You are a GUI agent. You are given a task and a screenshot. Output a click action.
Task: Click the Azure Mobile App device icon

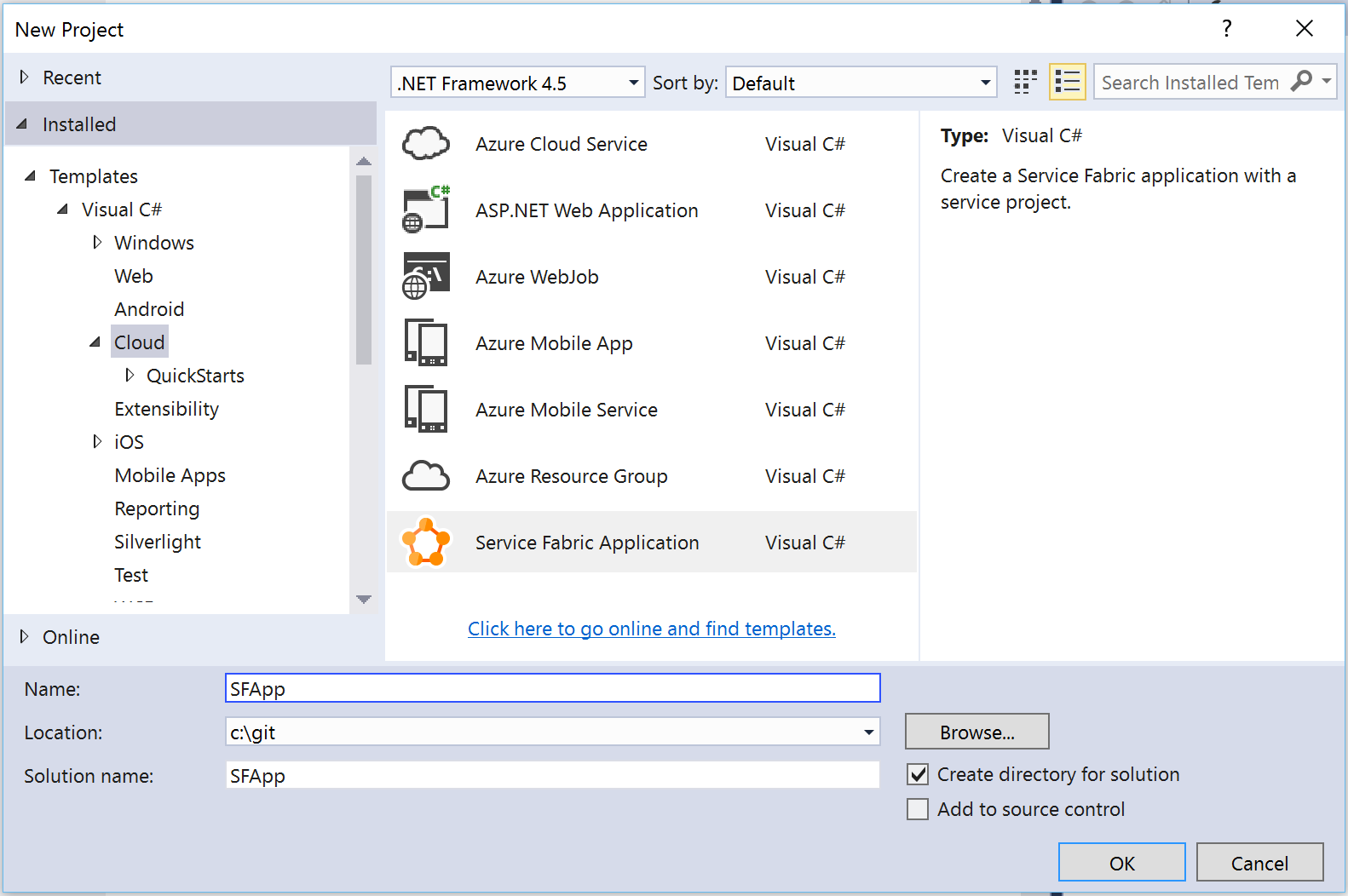pyautogui.click(x=426, y=342)
